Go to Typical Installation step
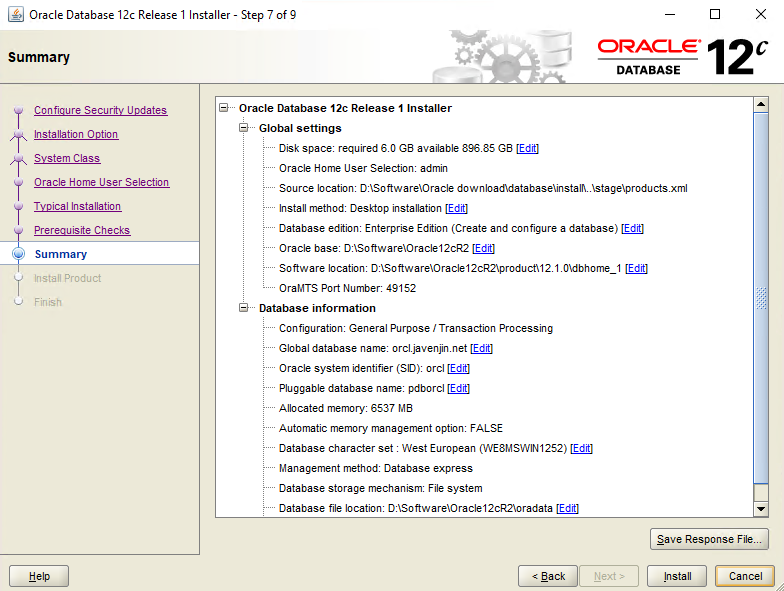 pos(78,206)
